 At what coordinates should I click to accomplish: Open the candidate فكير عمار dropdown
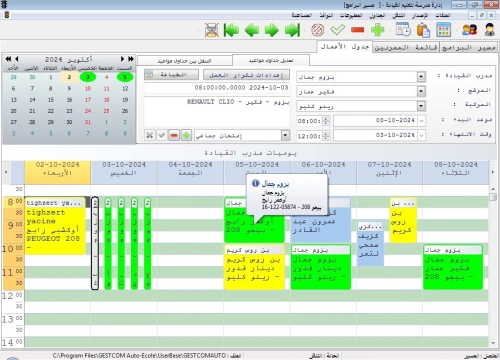pyautogui.click(x=421, y=91)
